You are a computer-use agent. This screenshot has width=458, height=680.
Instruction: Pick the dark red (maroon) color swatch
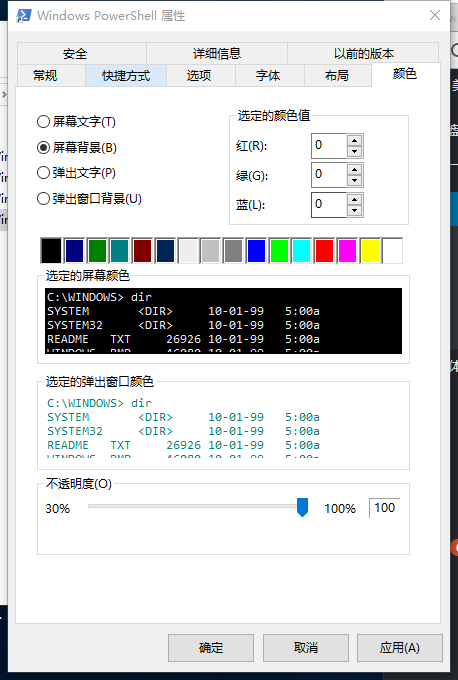tap(142, 251)
